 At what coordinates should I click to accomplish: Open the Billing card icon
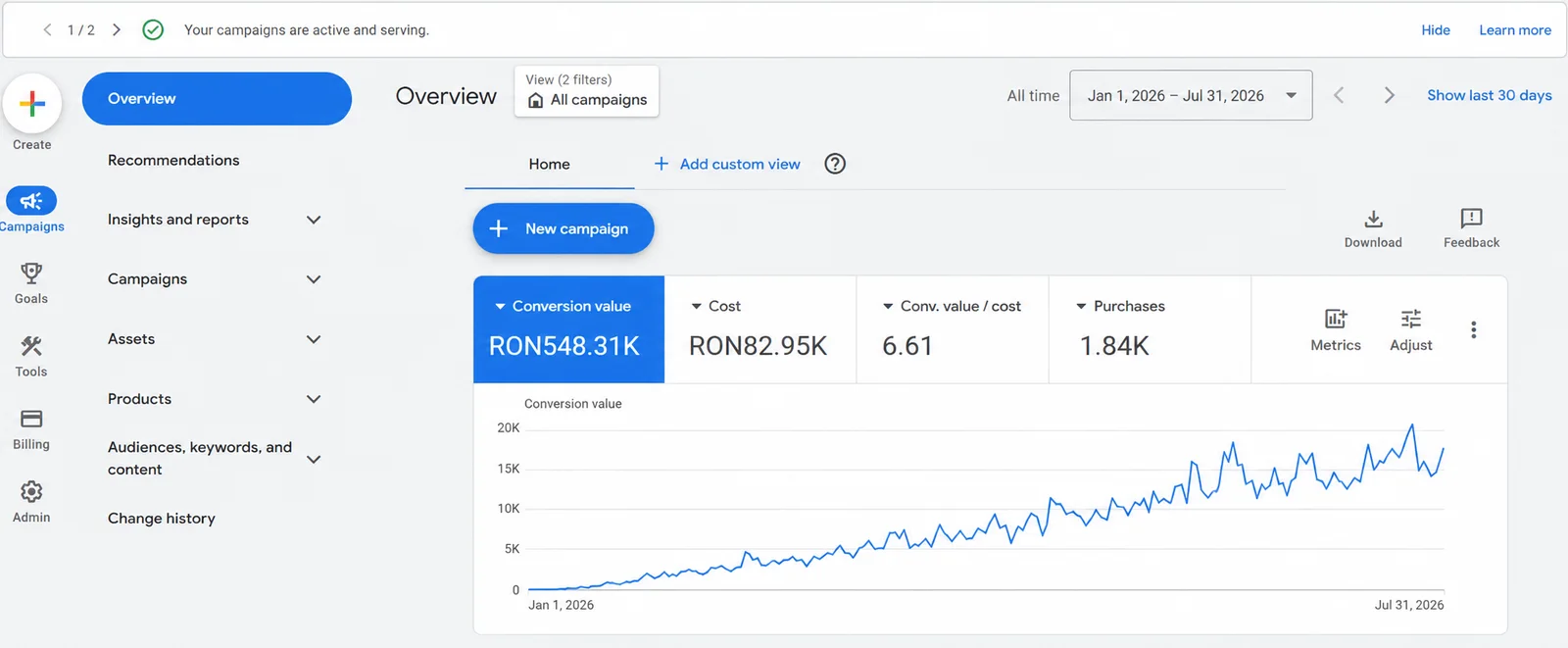(x=31, y=419)
